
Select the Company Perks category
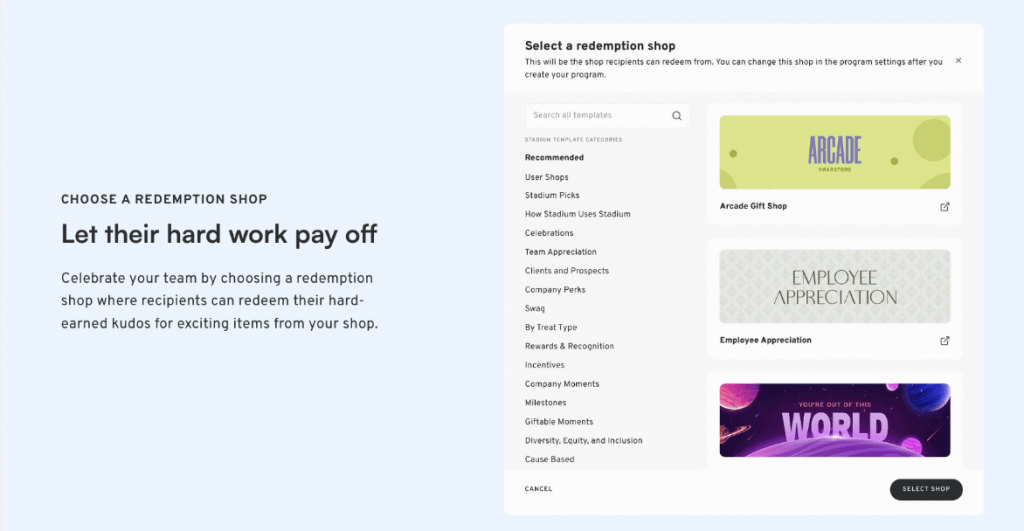pyautogui.click(x=555, y=290)
